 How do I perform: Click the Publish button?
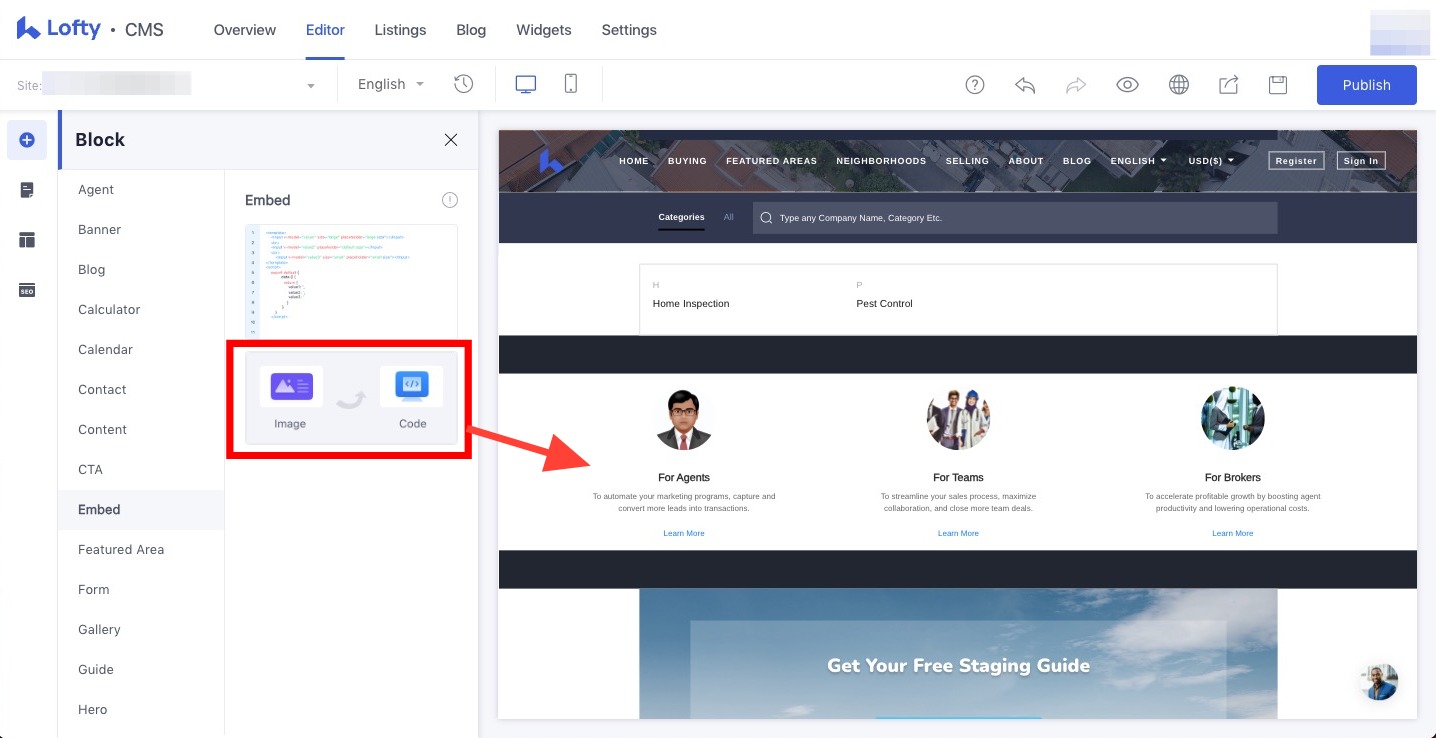point(1366,85)
